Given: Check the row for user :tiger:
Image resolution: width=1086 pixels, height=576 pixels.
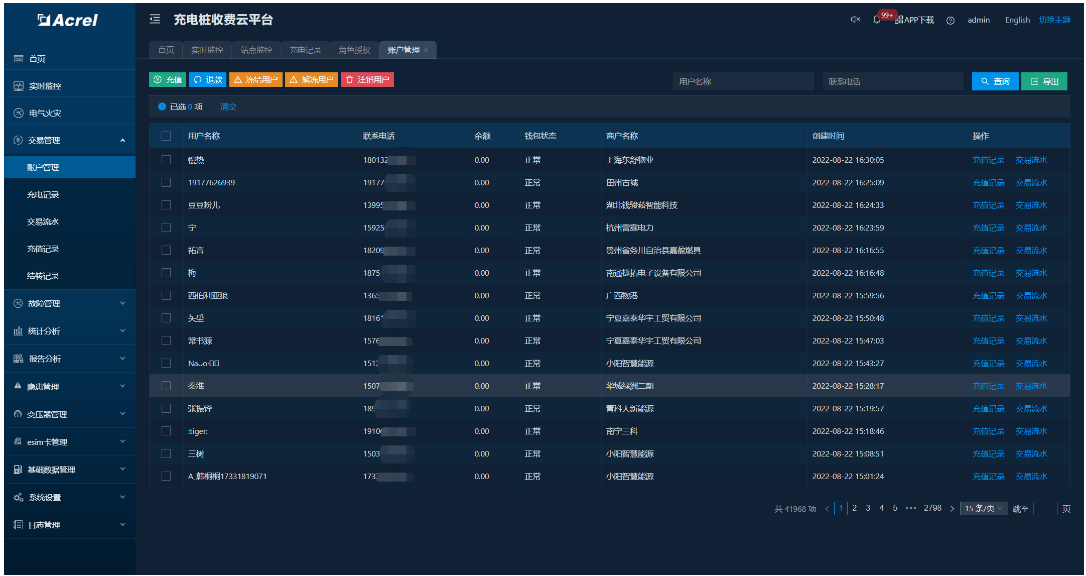Looking at the screenshot, I should 166,431.
